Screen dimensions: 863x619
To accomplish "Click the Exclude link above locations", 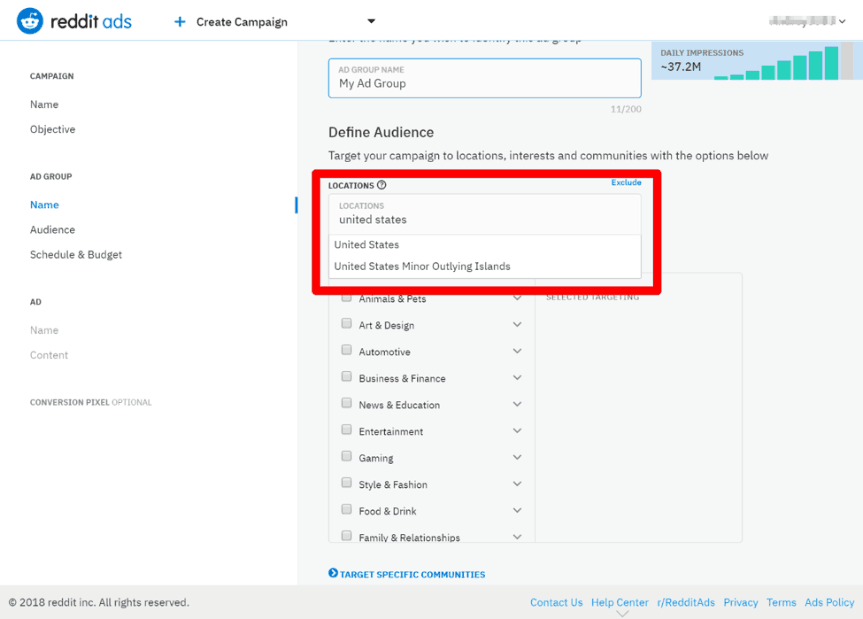I will tap(626, 183).
